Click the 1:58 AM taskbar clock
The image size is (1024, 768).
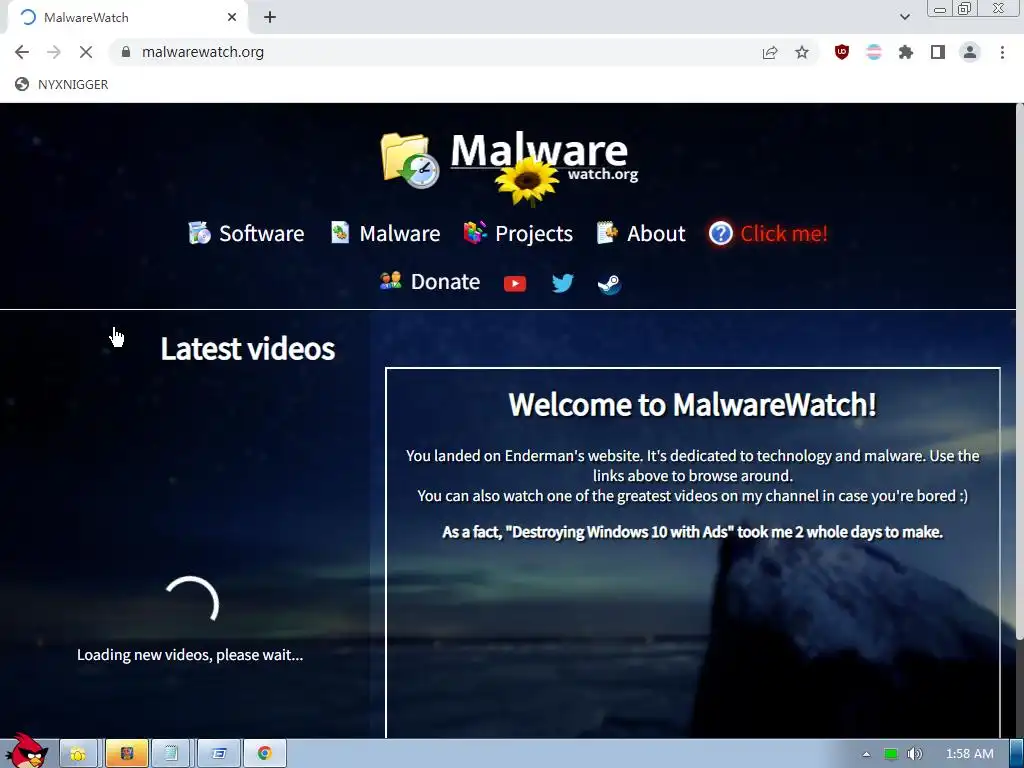969,754
